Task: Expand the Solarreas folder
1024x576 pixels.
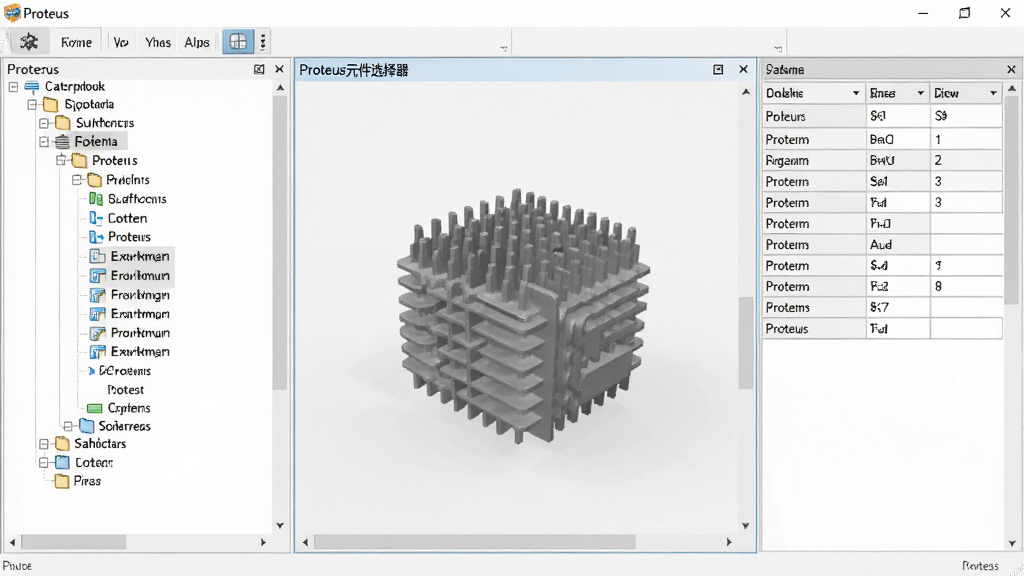Action: [x=68, y=426]
